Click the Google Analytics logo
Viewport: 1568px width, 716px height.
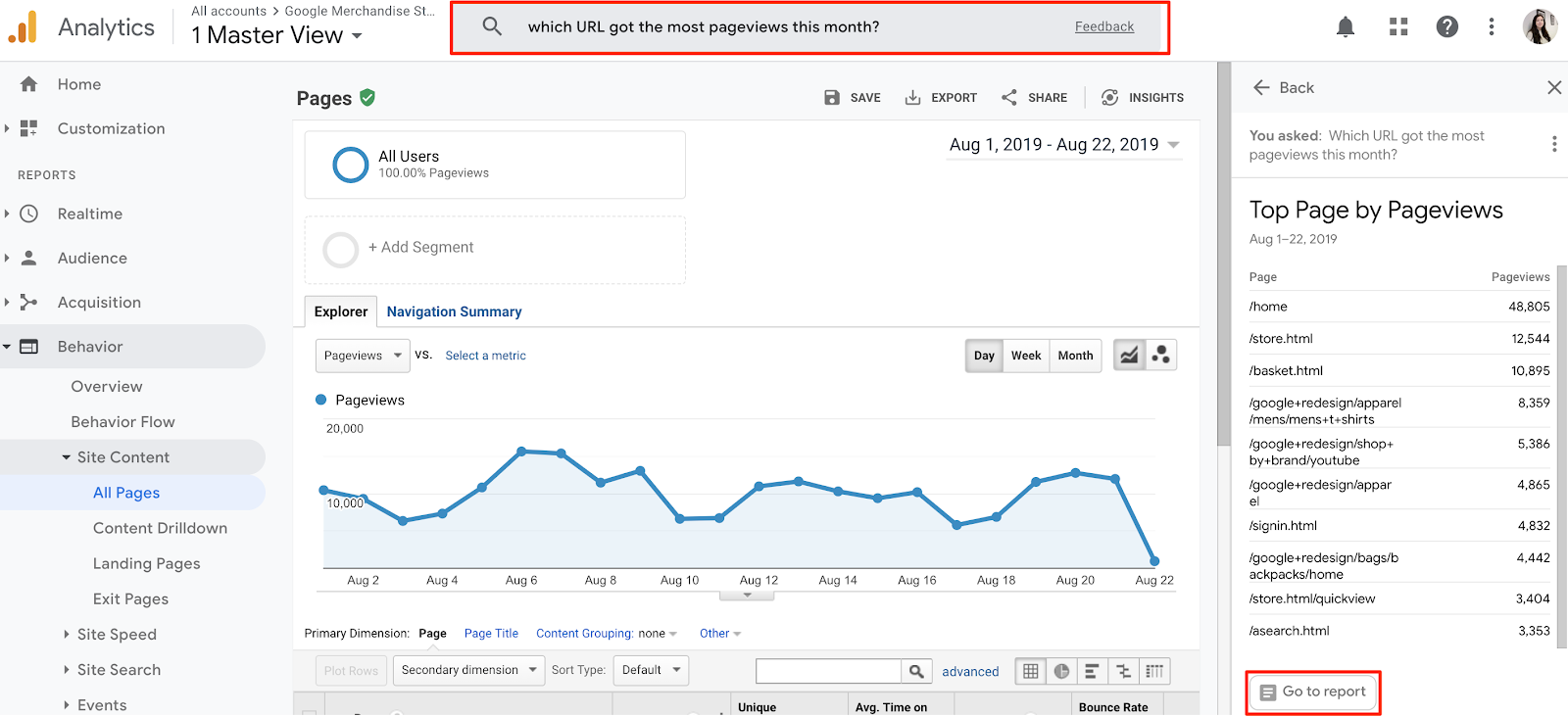point(23,27)
